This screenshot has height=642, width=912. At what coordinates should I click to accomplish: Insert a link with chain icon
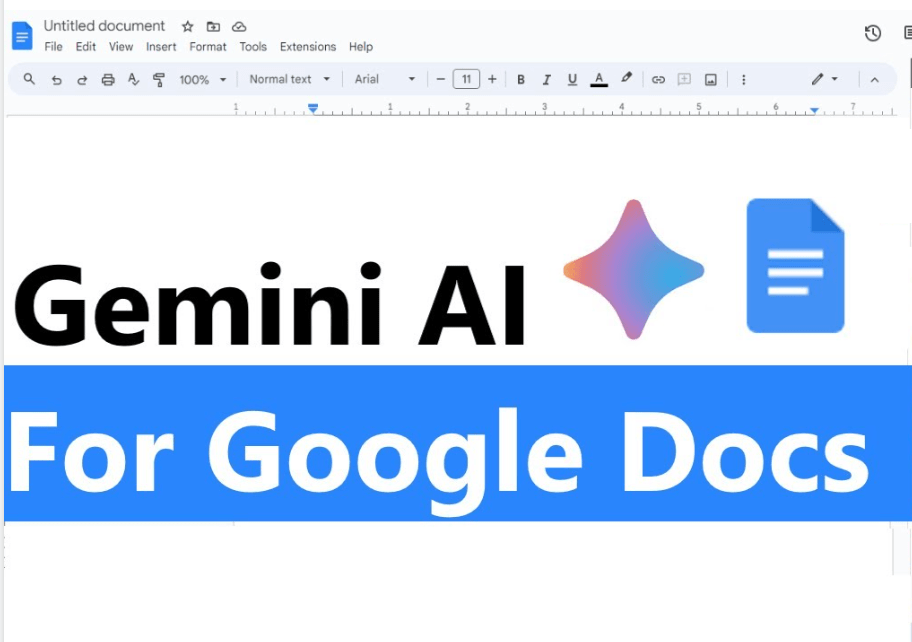658,80
